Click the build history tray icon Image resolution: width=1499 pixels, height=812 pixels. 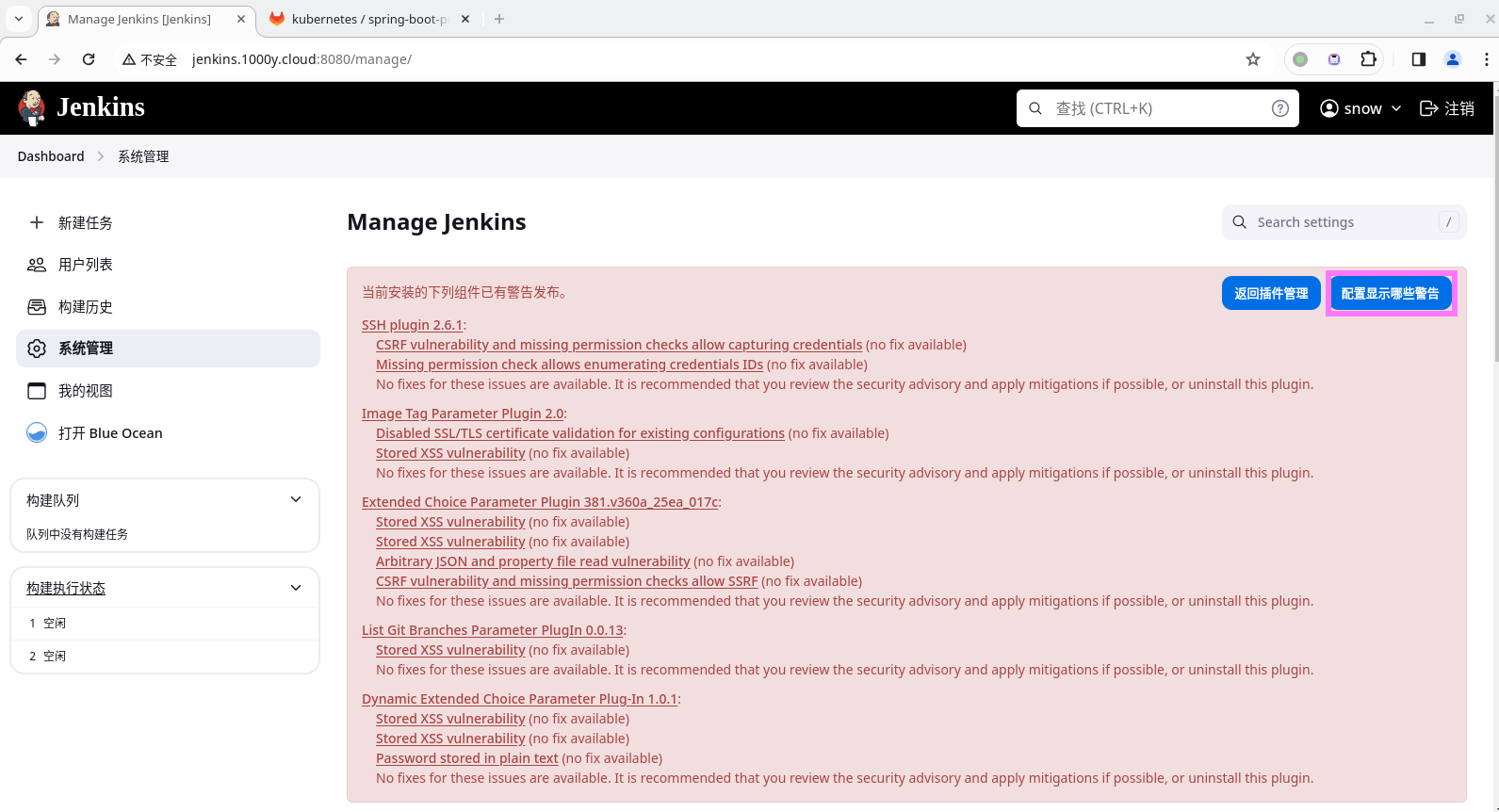coord(37,307)
